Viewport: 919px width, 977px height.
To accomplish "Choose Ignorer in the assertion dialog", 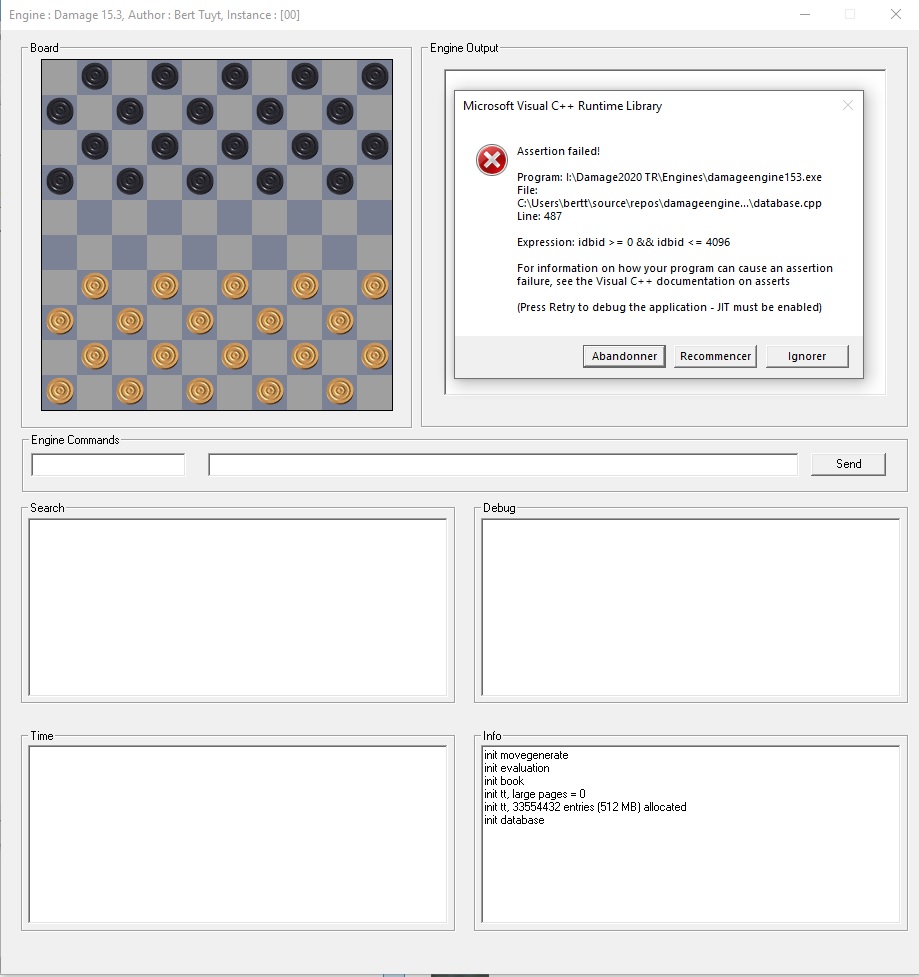I will click(x=806, y=357).
